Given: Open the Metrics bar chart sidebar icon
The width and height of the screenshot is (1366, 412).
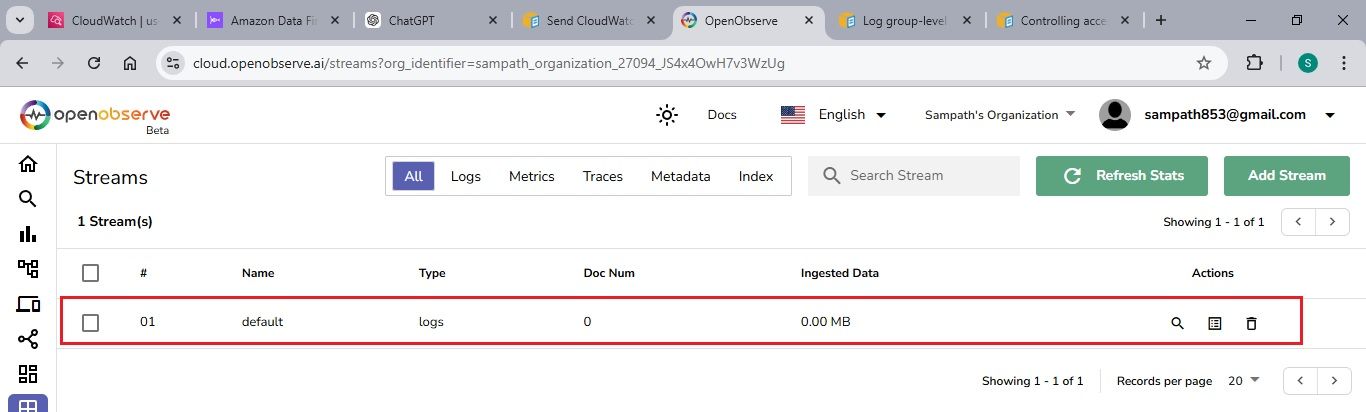Looking at the screenshot, I should click(28, 234).
